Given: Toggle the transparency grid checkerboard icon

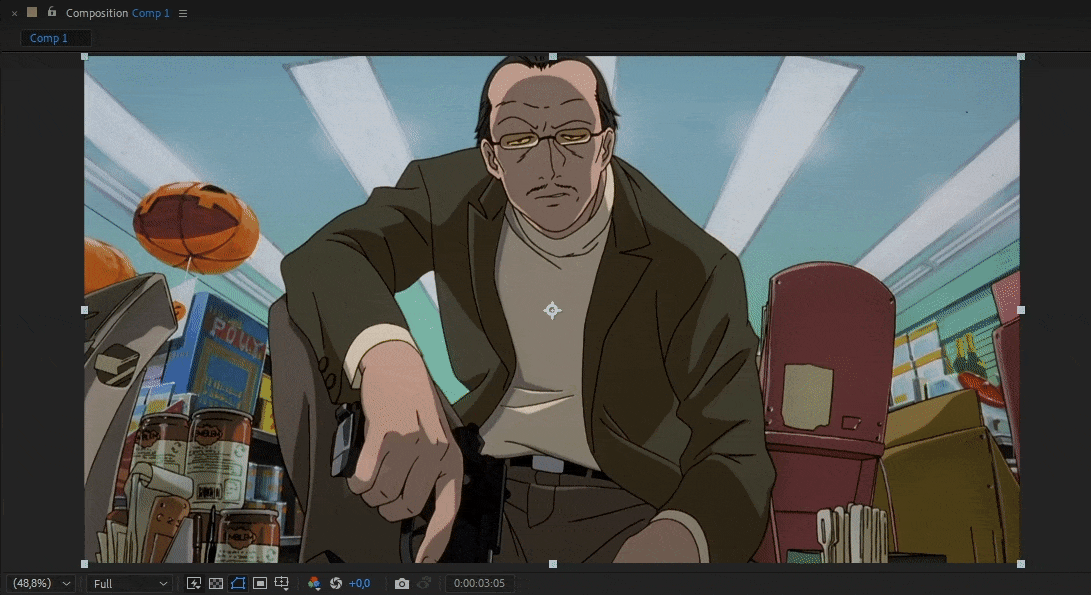Looking at the screenshot, I should coord(216,583).
